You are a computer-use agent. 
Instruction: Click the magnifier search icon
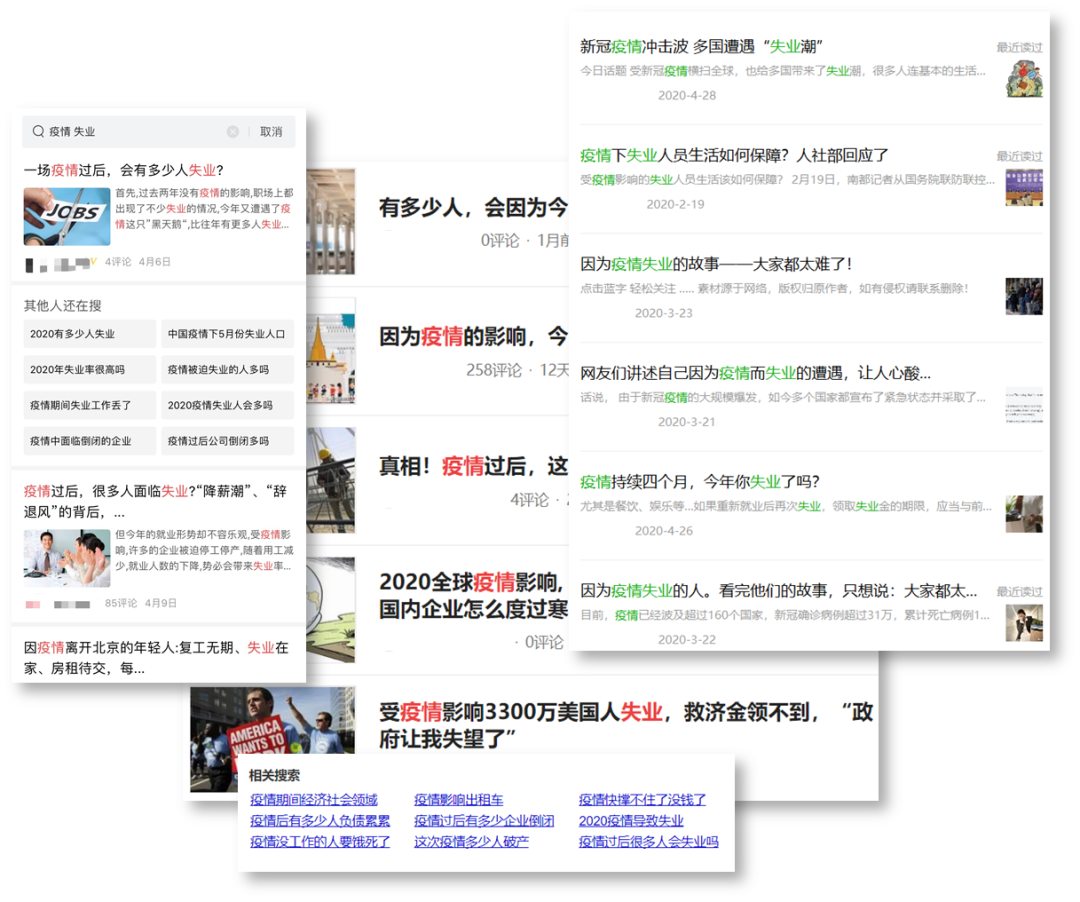[x=39, y=131]
